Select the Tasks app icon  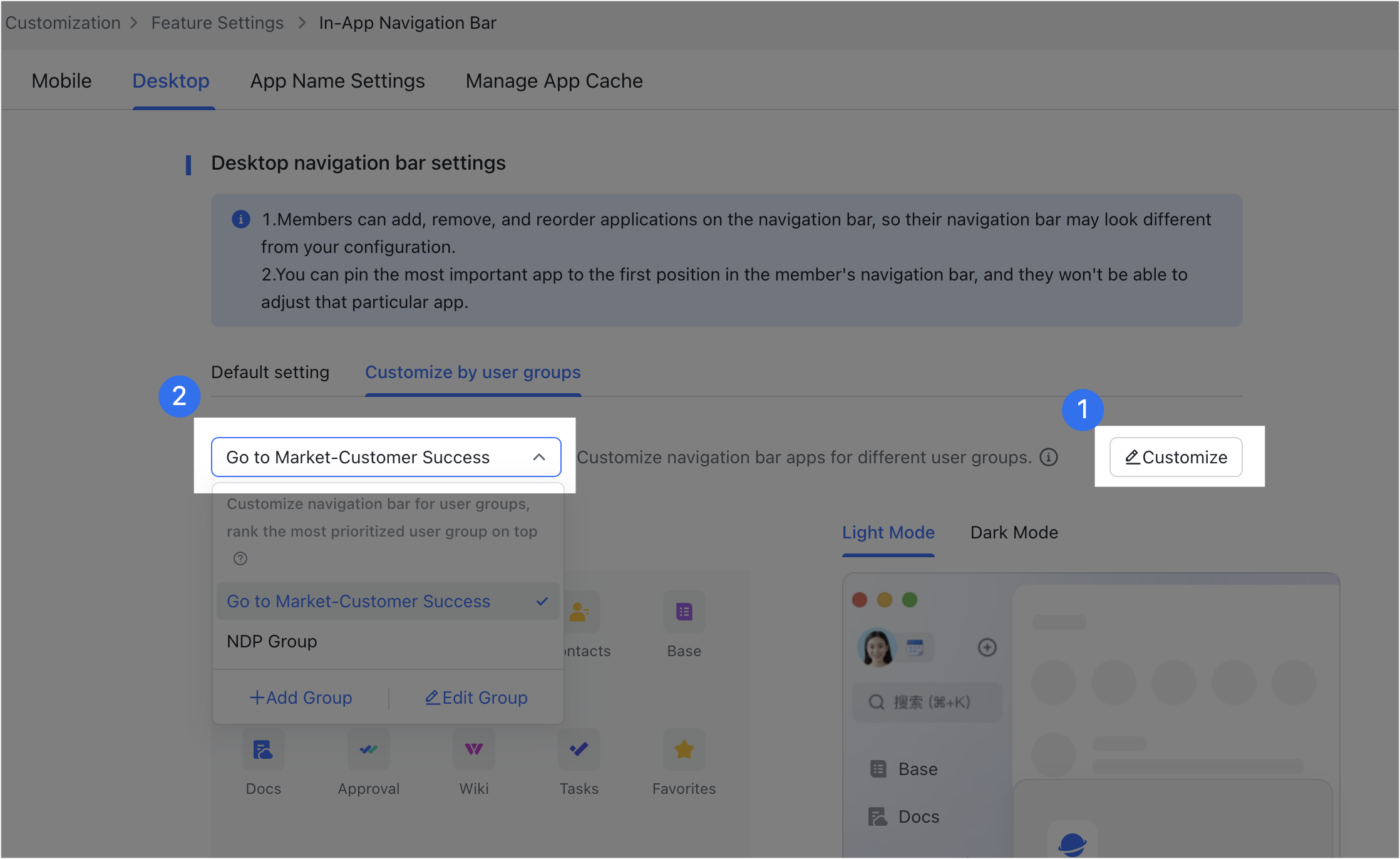click(579, 749)
